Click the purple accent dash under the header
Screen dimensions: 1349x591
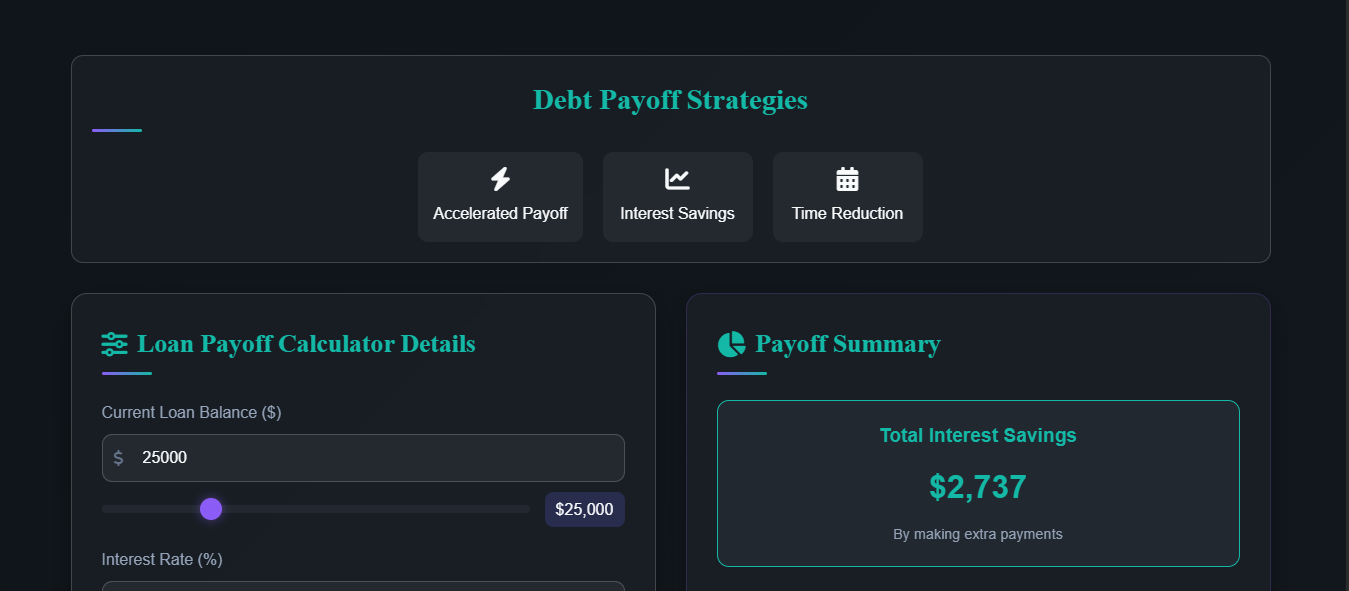[x=116, y=128]
